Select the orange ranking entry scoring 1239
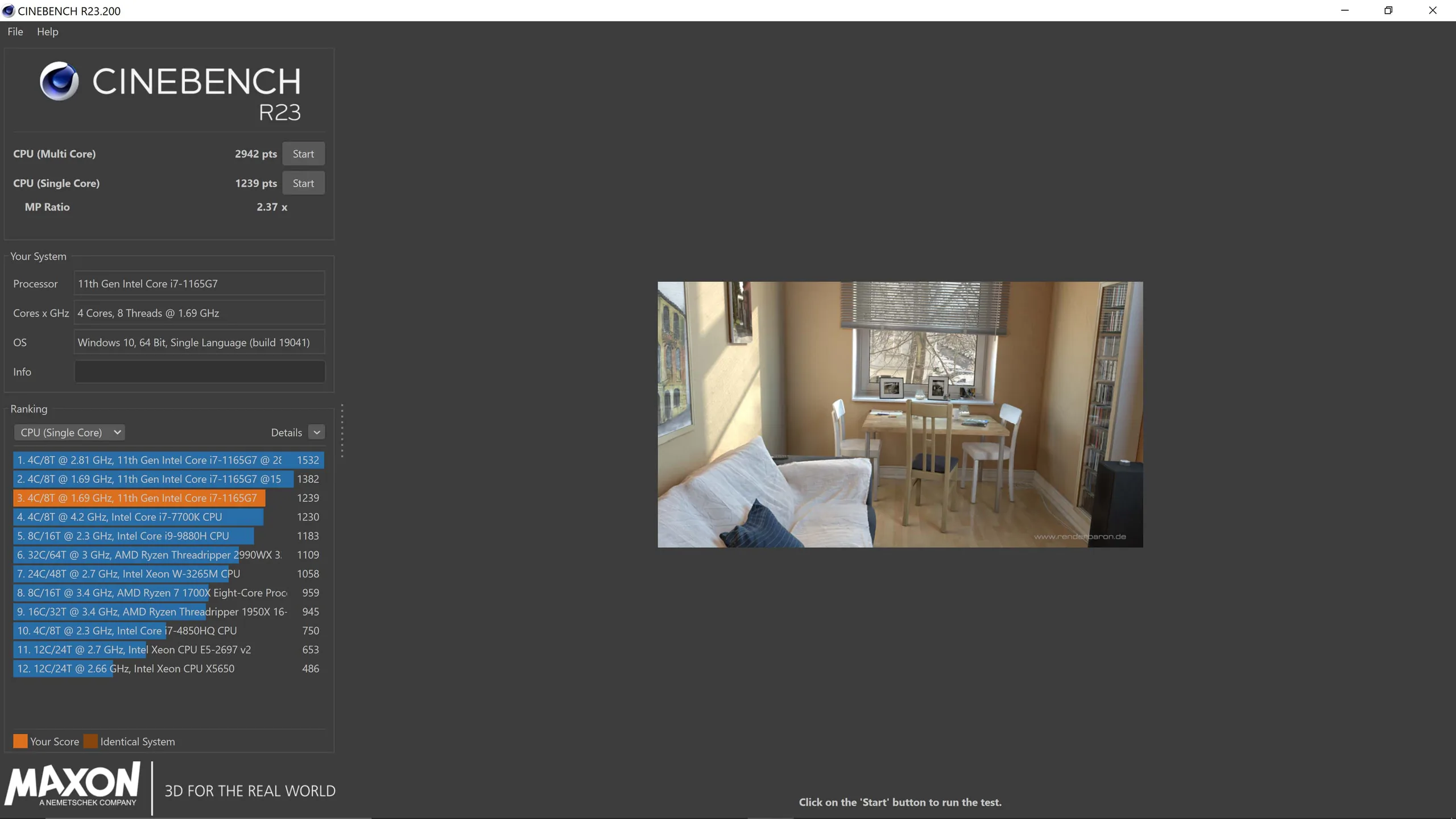Image resolution: width=1456 pixels, height=819 pixels. tap(169, 498)
